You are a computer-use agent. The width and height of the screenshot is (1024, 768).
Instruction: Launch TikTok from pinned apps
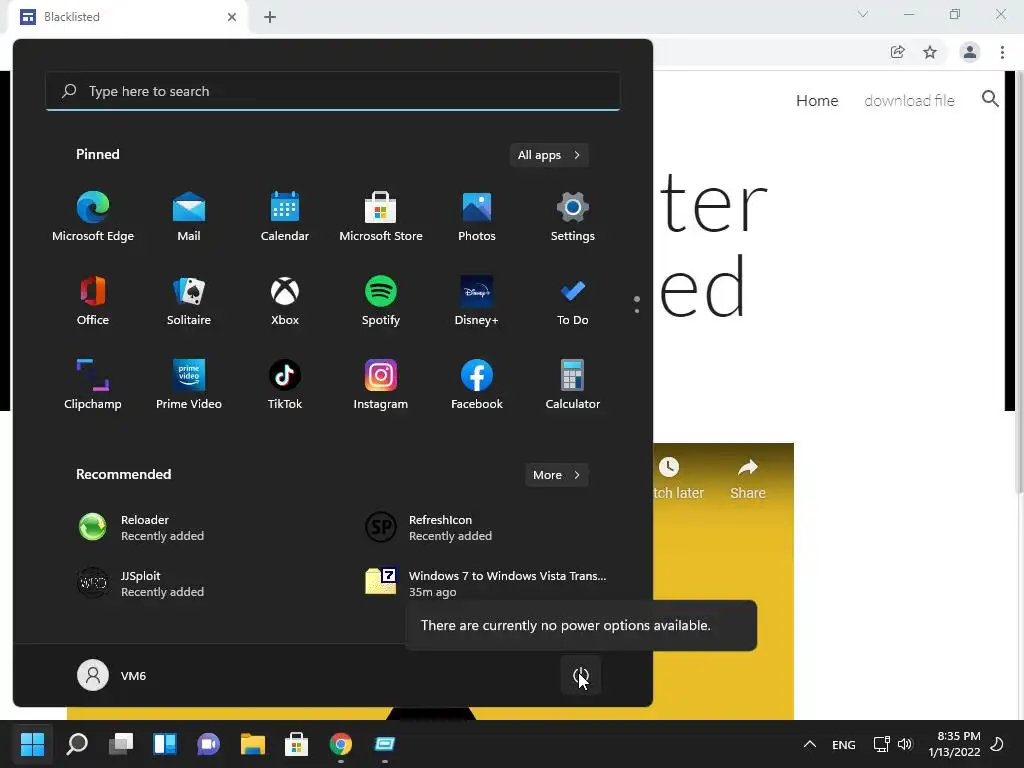(x=285, y=385)
